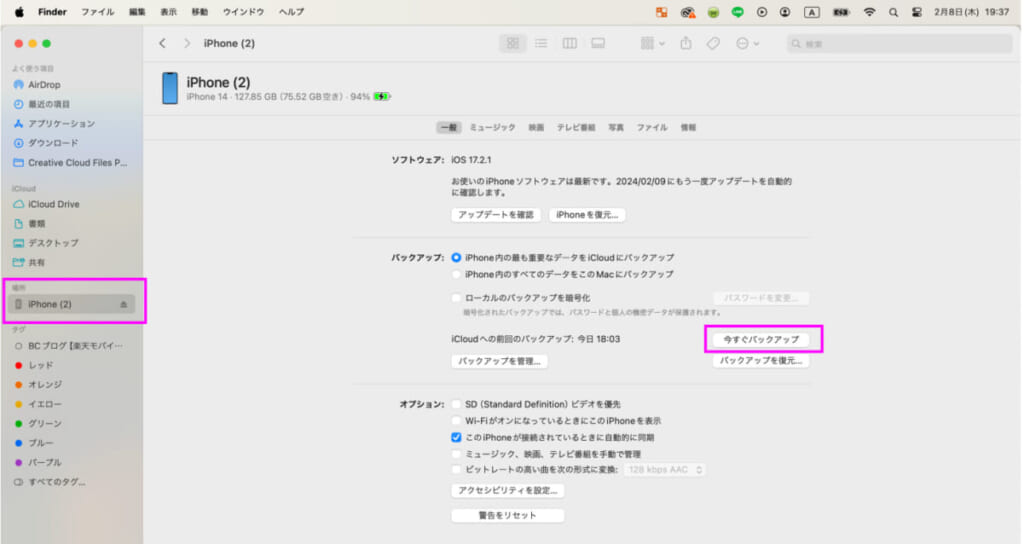Image resolution: width=1024 pixels, height=544 pixels.
Task: Click Restore iPhone (iPhoneを復元...)
Action: click(x=587, y=215)
